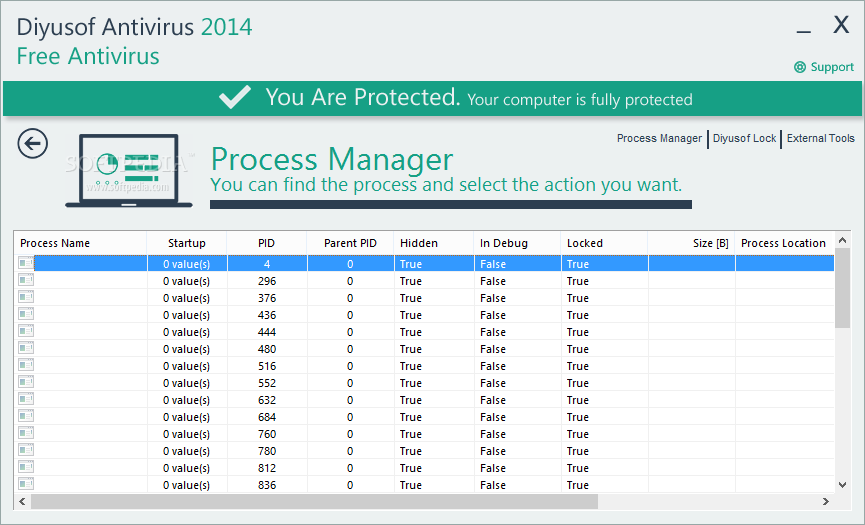Screen dimensions: 865x525
Task: Switch to the Diyusof Lock tab
Action: tap(744, 138)
